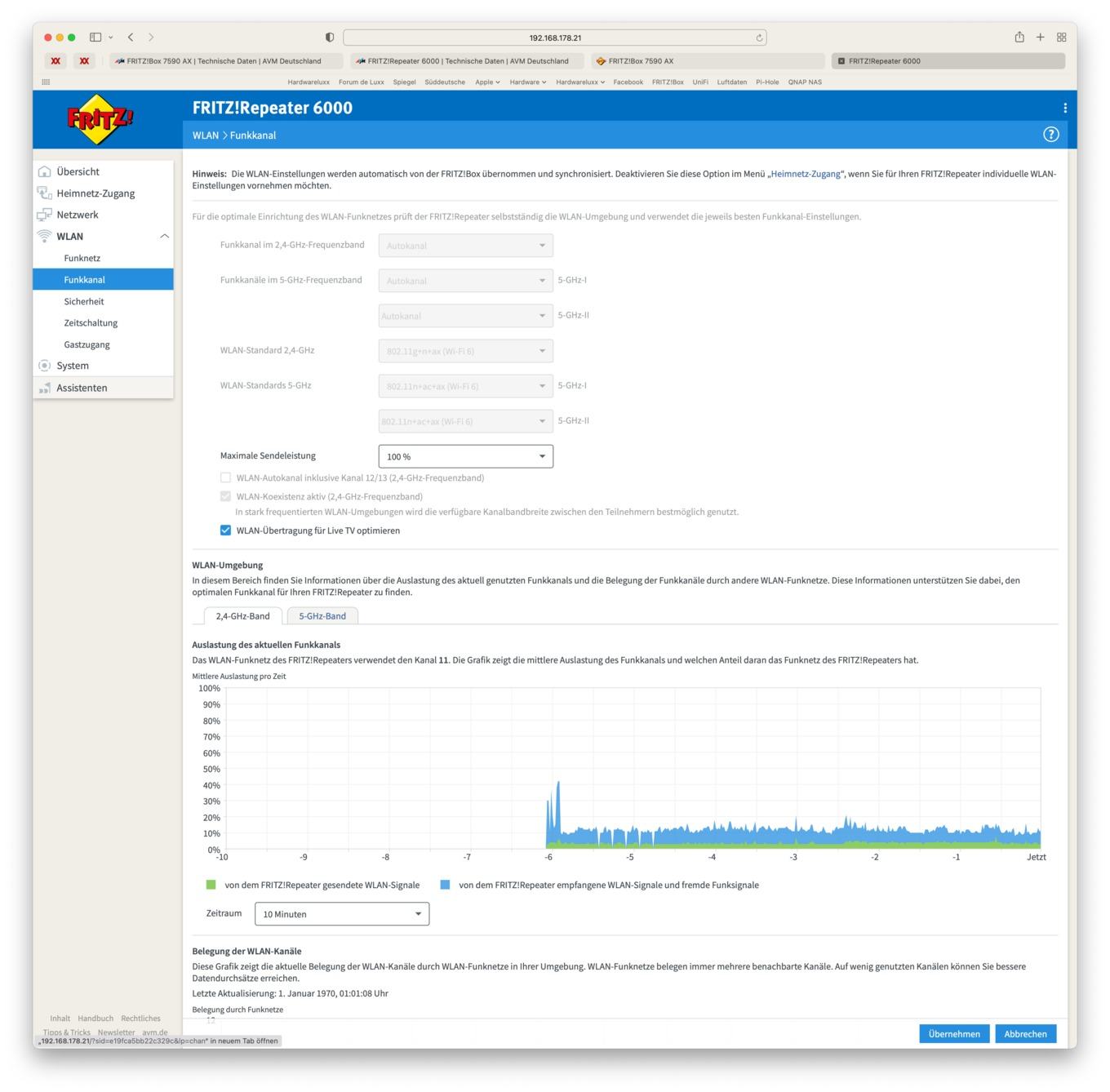Click blue legend swatch for empfangene WLAN-Signale
The image size is (1110, 1092).
(x=445, y=885)
